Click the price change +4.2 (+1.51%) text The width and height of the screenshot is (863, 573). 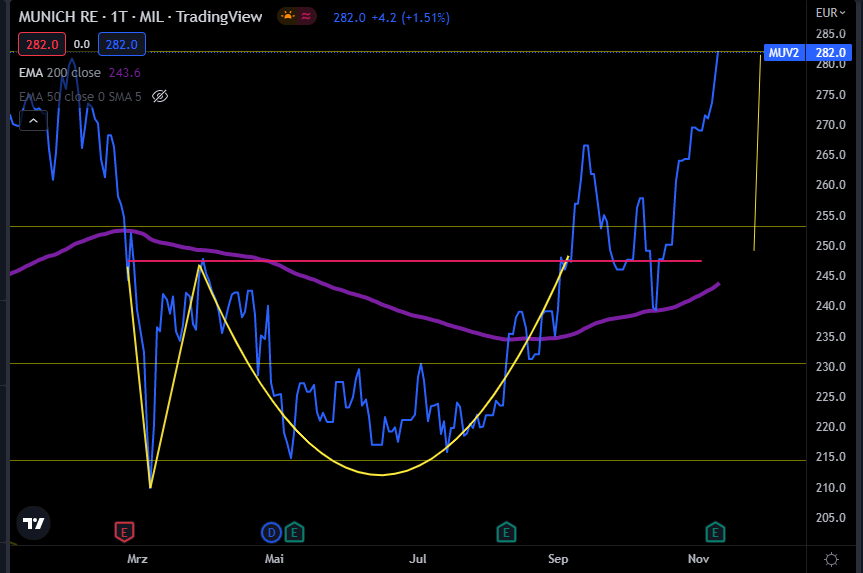411,18
